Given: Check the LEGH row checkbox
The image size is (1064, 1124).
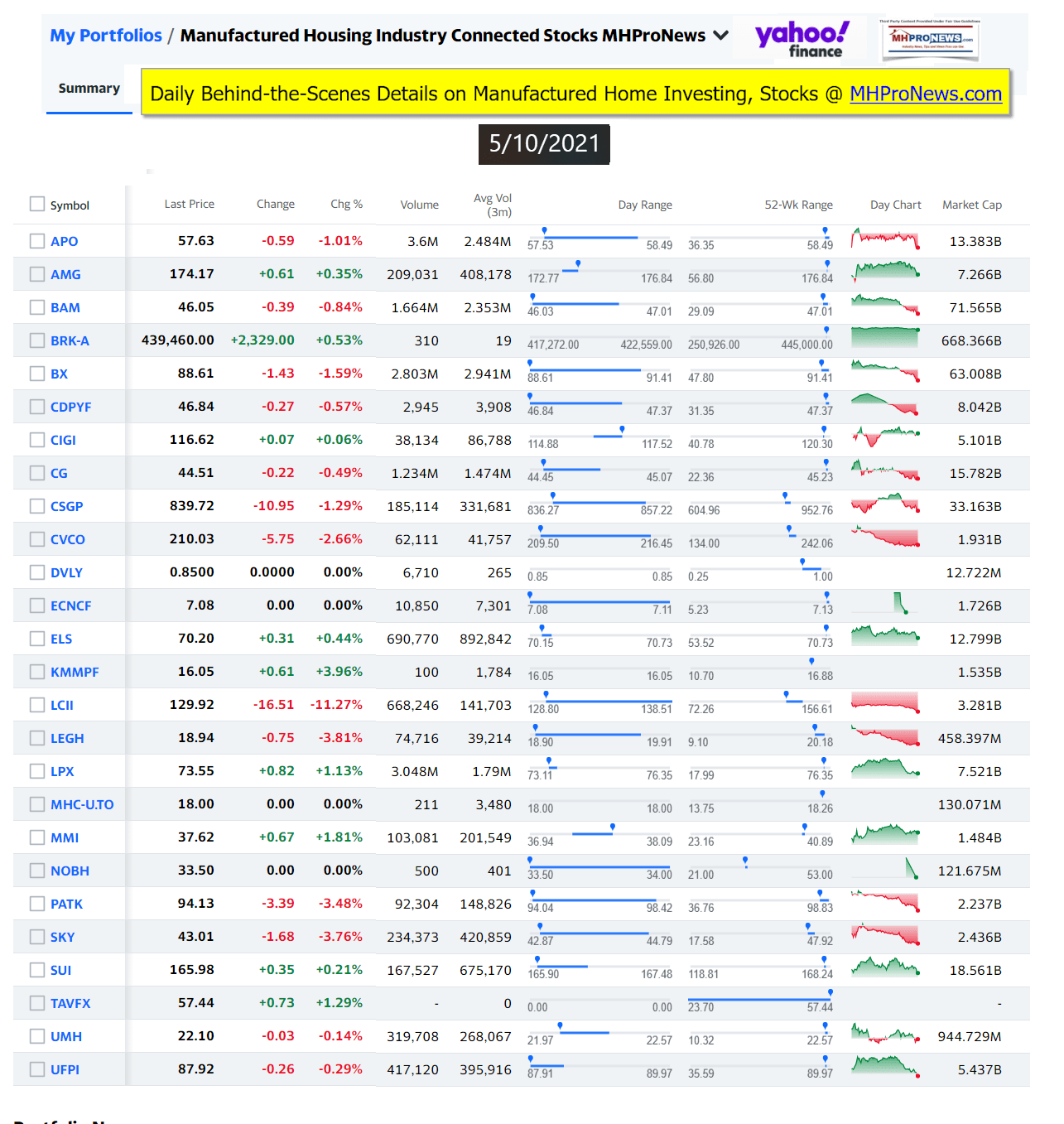Looking at the screenshot, I should tap(36, 738).
